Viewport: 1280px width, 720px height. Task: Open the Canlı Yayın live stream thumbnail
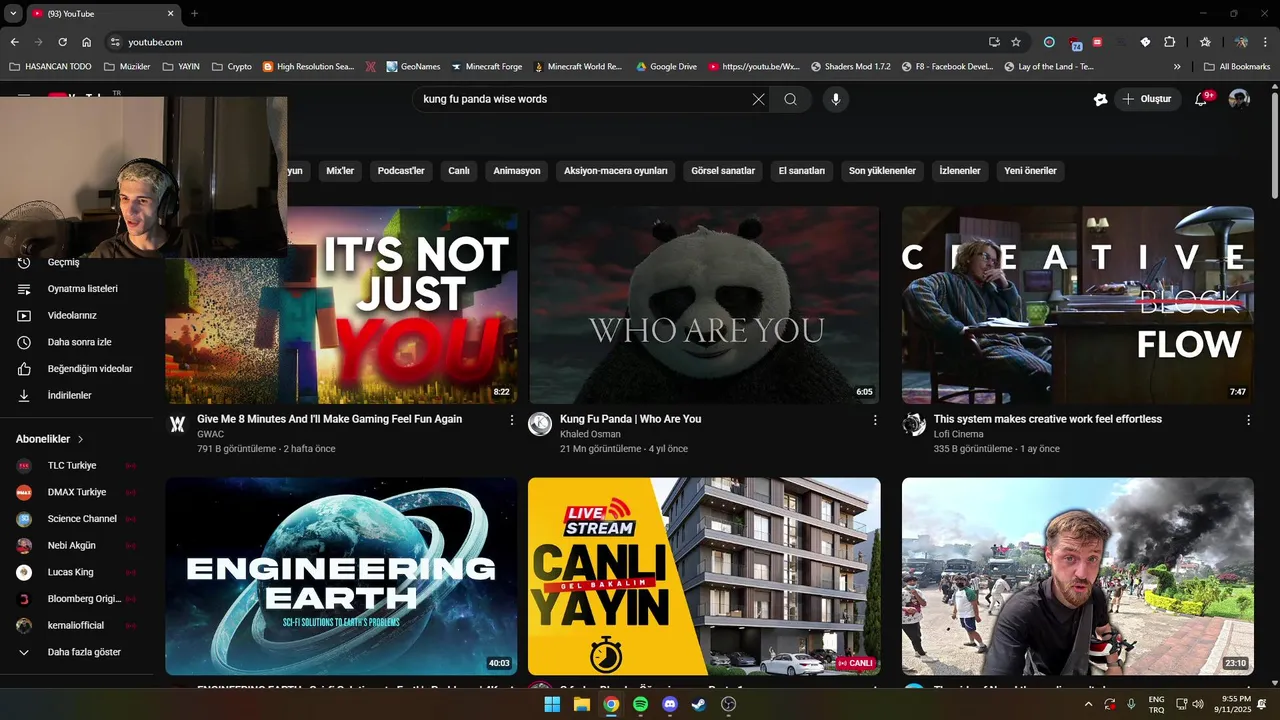[x=704, y=576]
